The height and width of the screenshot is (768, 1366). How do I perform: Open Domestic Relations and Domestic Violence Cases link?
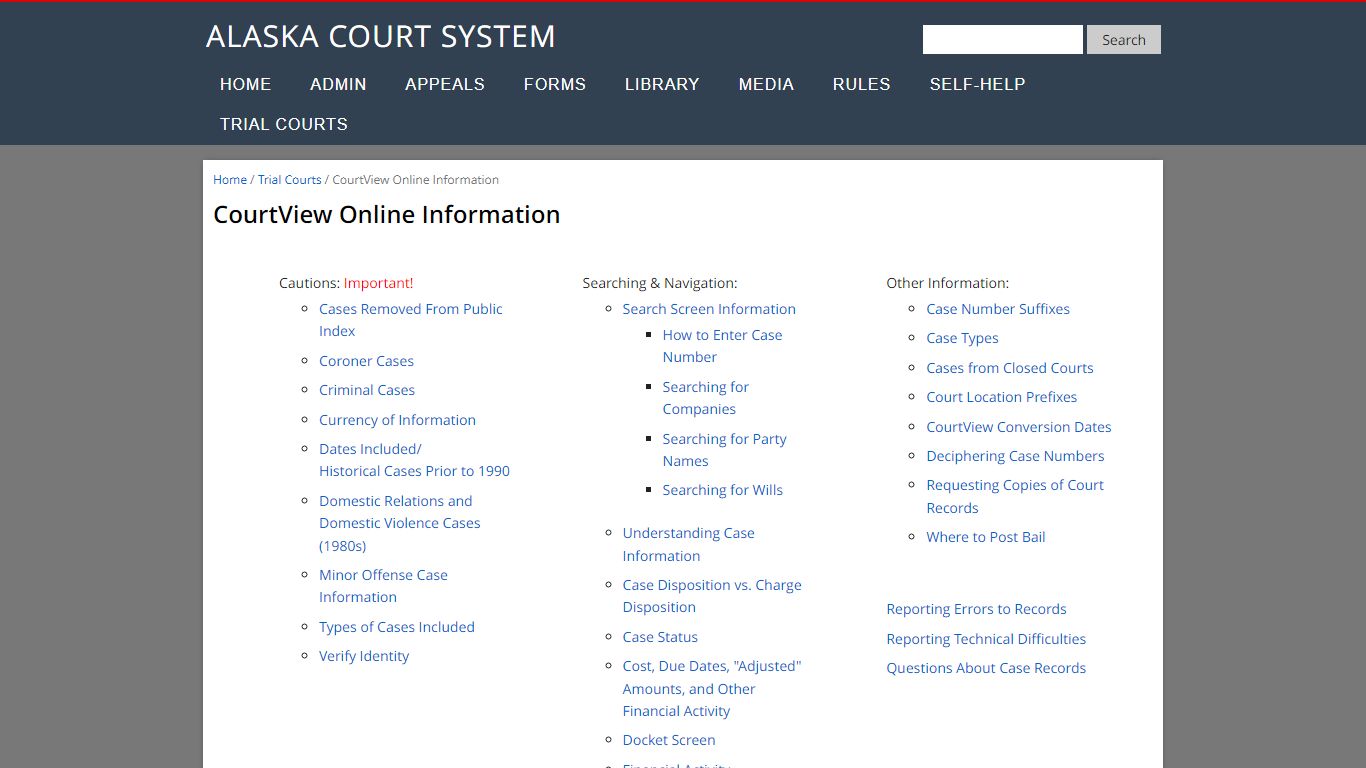[399, 523]
